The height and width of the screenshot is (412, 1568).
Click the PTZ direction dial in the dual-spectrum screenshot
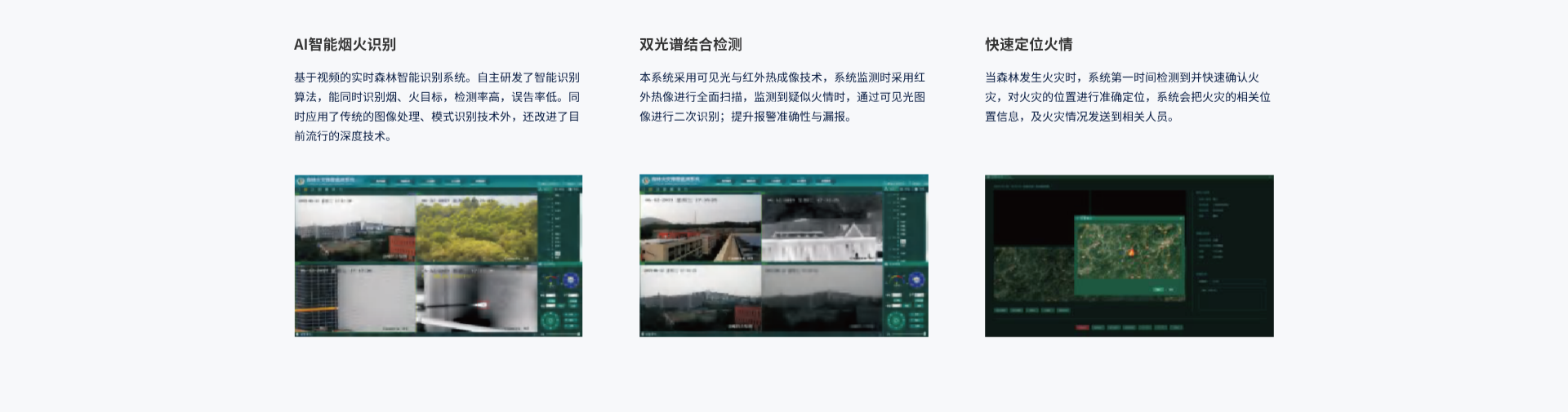coord(896,318)
